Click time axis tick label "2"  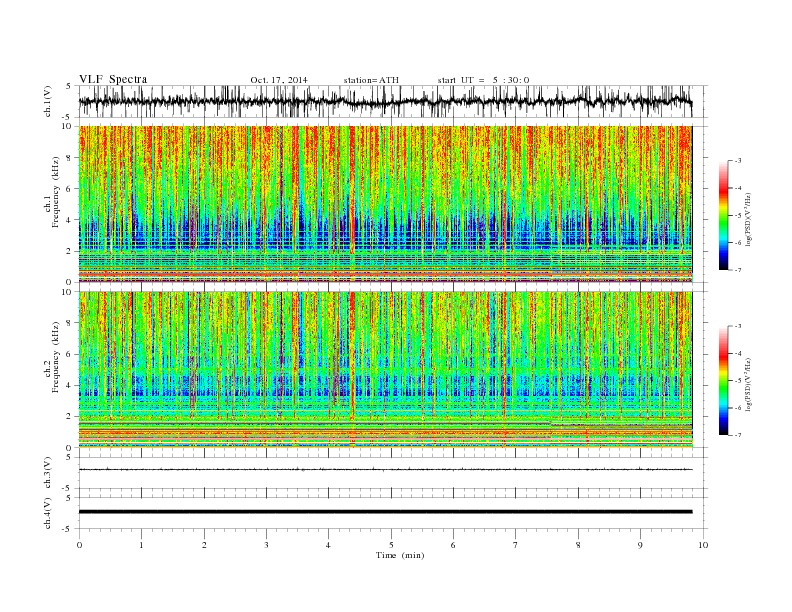pyautogui.click(x=204, y=545)
